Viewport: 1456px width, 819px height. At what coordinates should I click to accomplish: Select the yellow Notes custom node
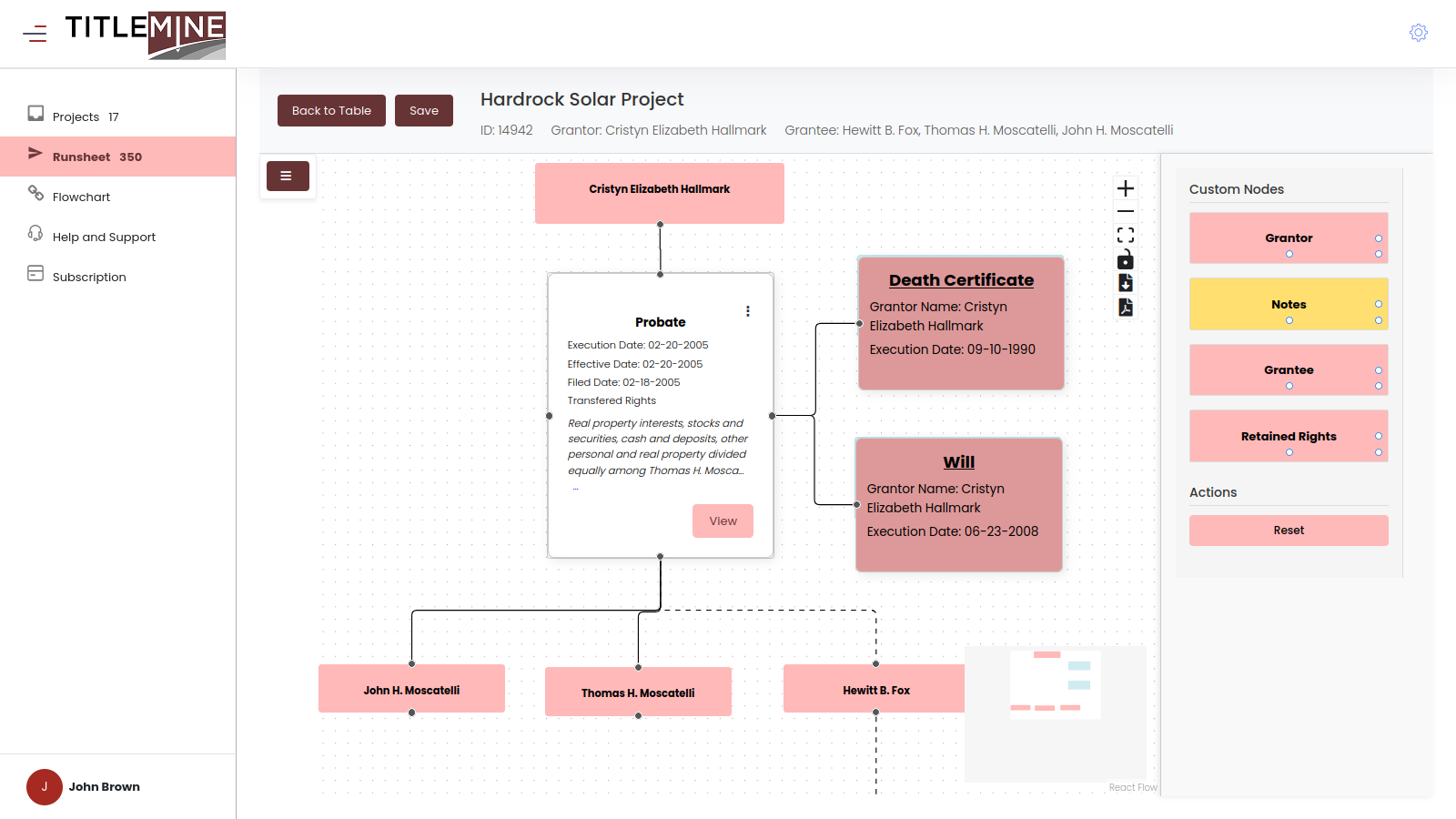(1289, 304)
